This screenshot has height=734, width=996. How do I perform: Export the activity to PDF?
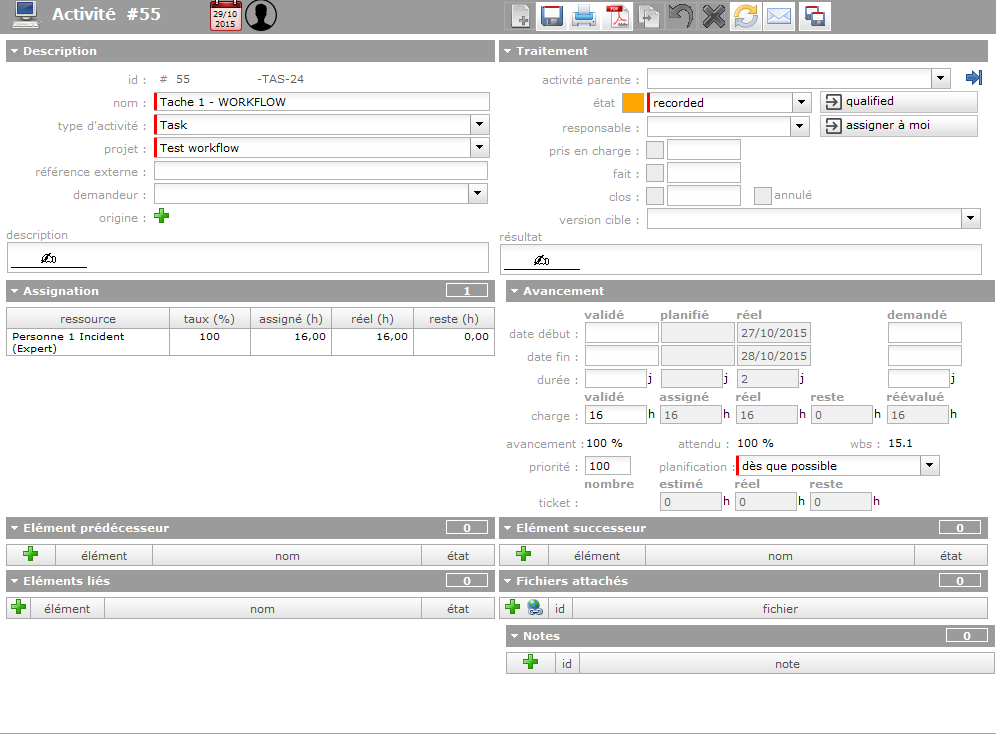[x=616, y=16]
